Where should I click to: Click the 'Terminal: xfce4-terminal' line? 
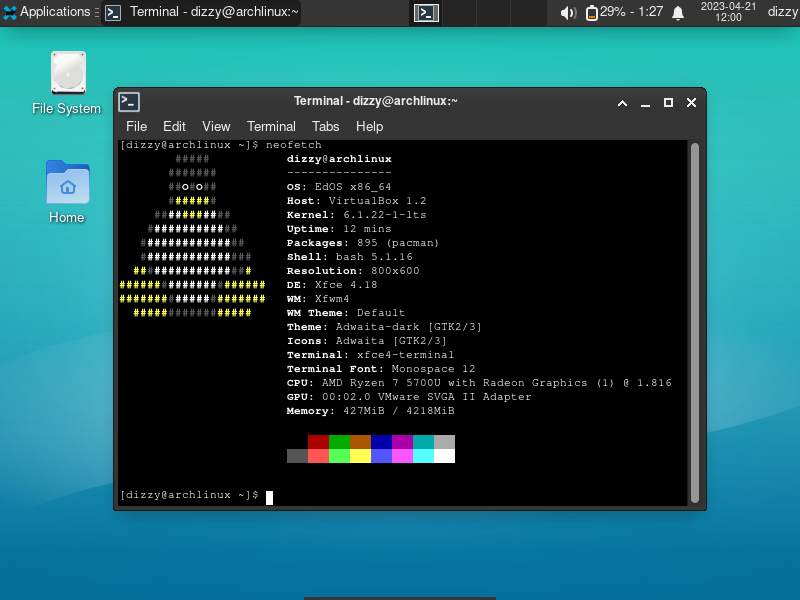click(x=370, y=355)
